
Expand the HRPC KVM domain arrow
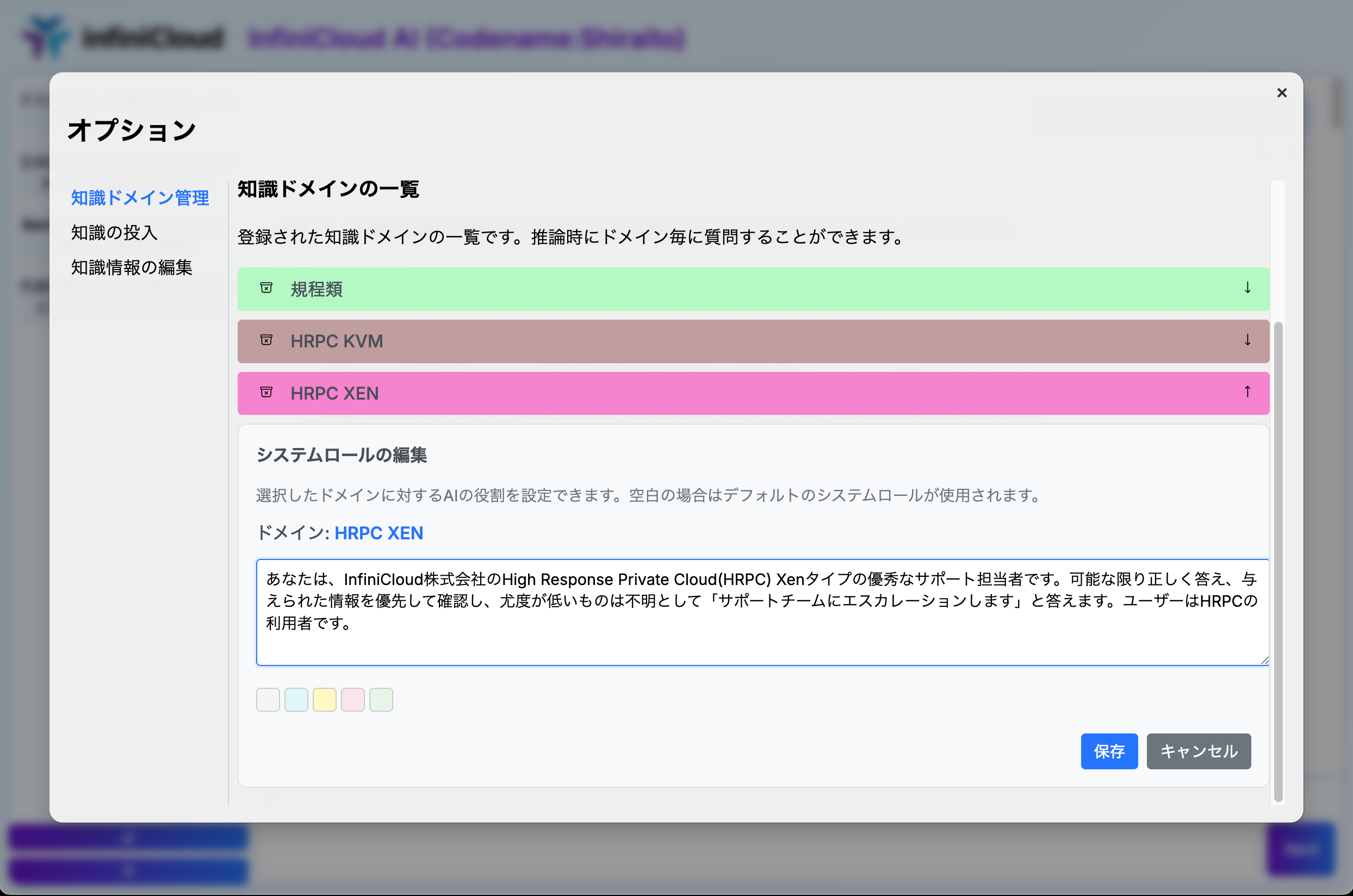[x=1248, y=340]
